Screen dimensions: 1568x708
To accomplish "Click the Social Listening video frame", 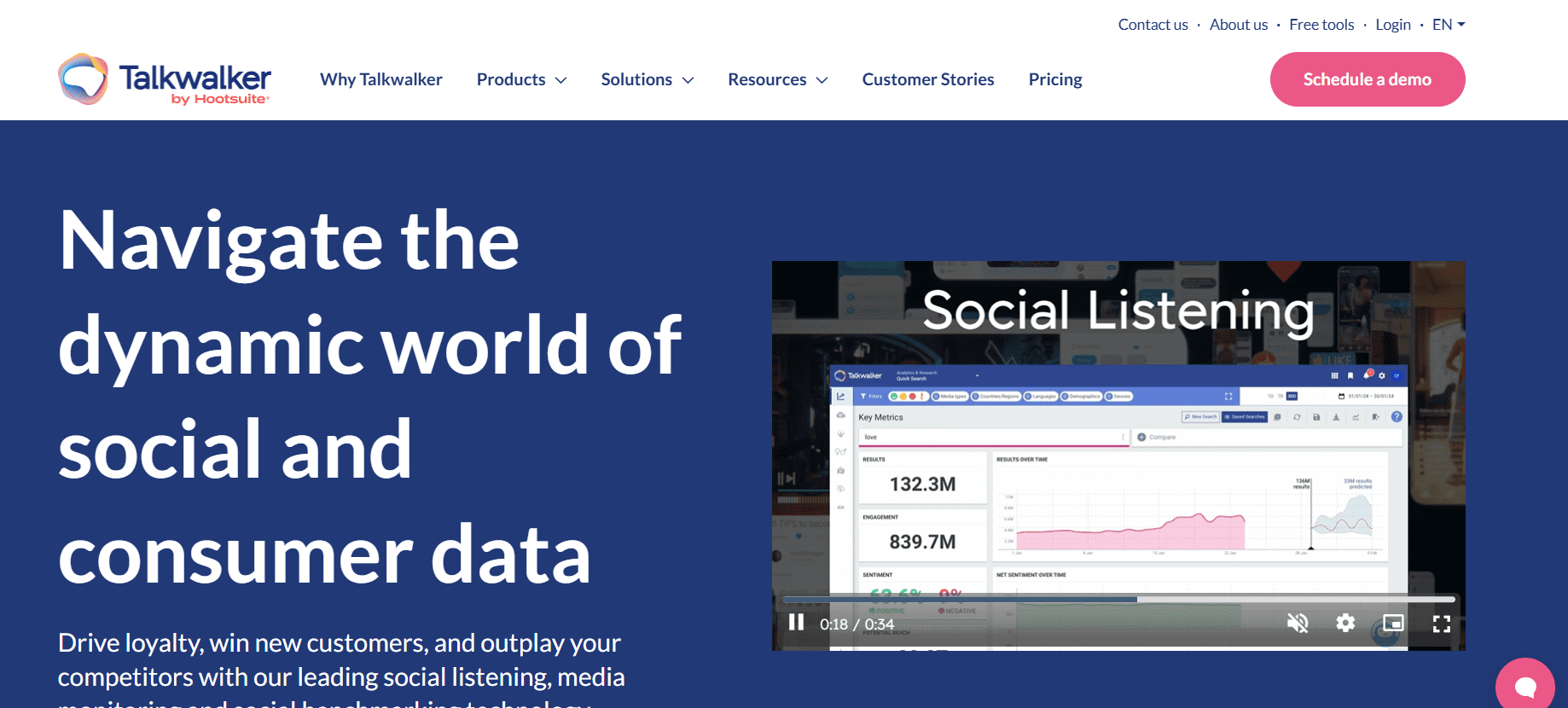I will pos(1118,456).
